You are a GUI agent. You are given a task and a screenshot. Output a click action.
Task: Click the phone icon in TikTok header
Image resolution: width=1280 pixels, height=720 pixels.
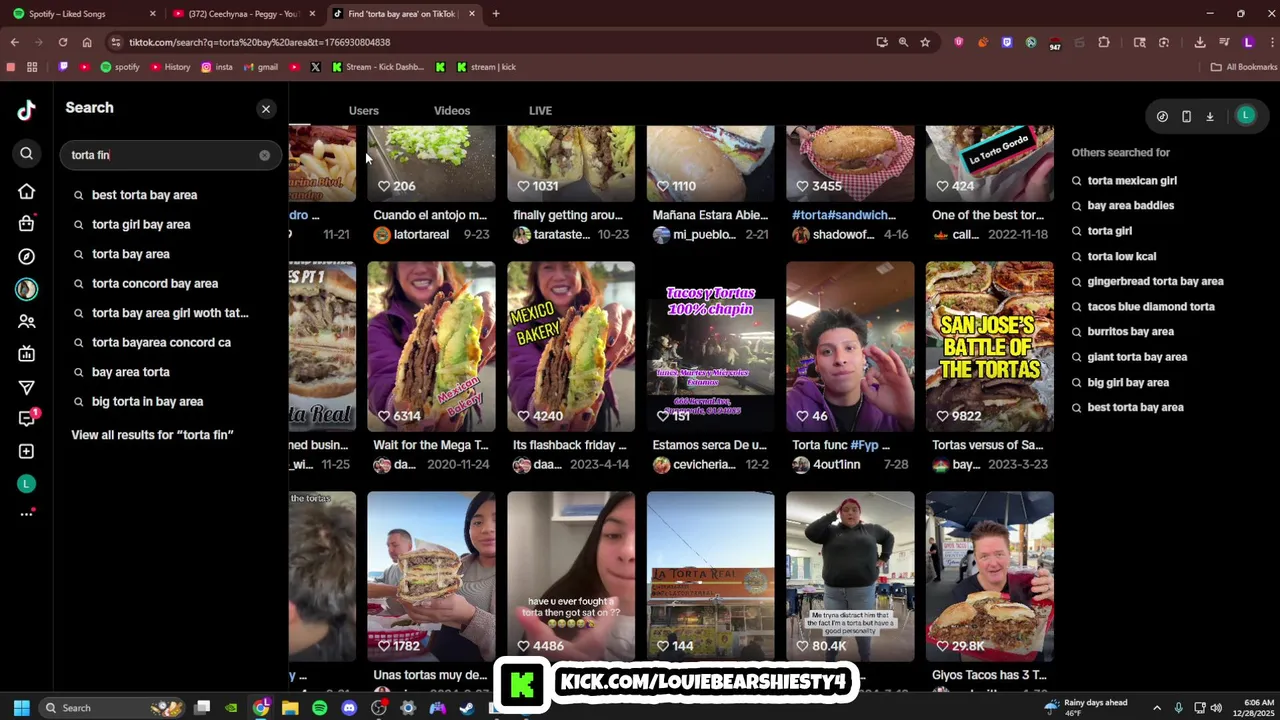(1186, 116)
